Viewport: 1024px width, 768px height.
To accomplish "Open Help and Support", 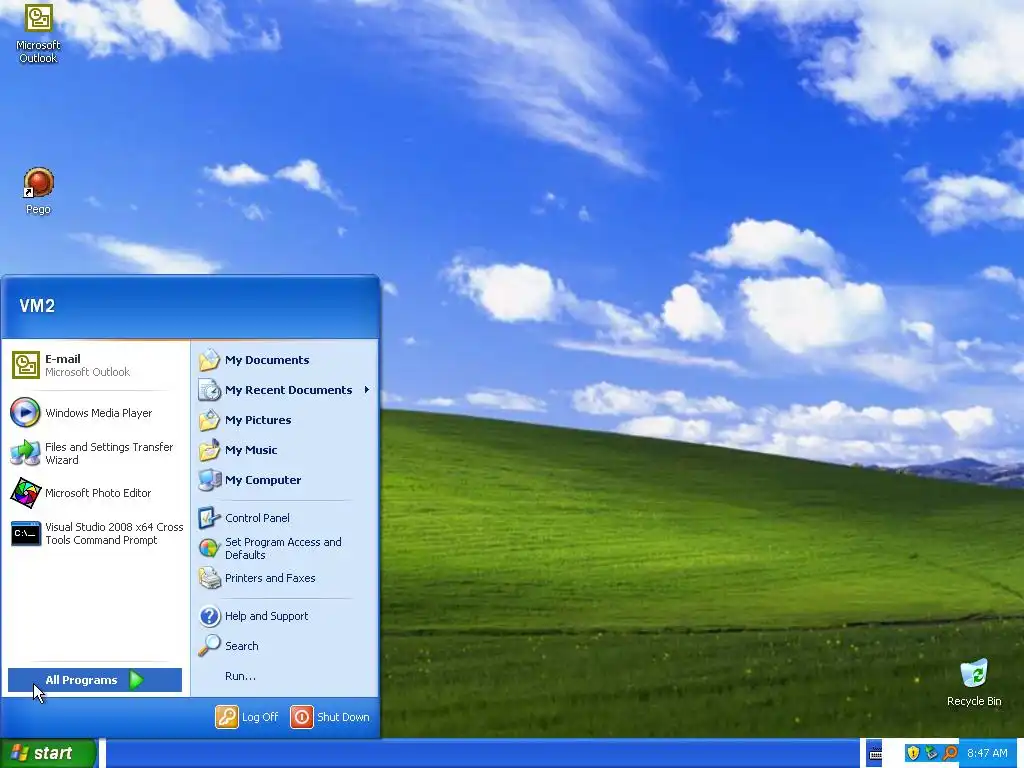I will pos(285,616).
